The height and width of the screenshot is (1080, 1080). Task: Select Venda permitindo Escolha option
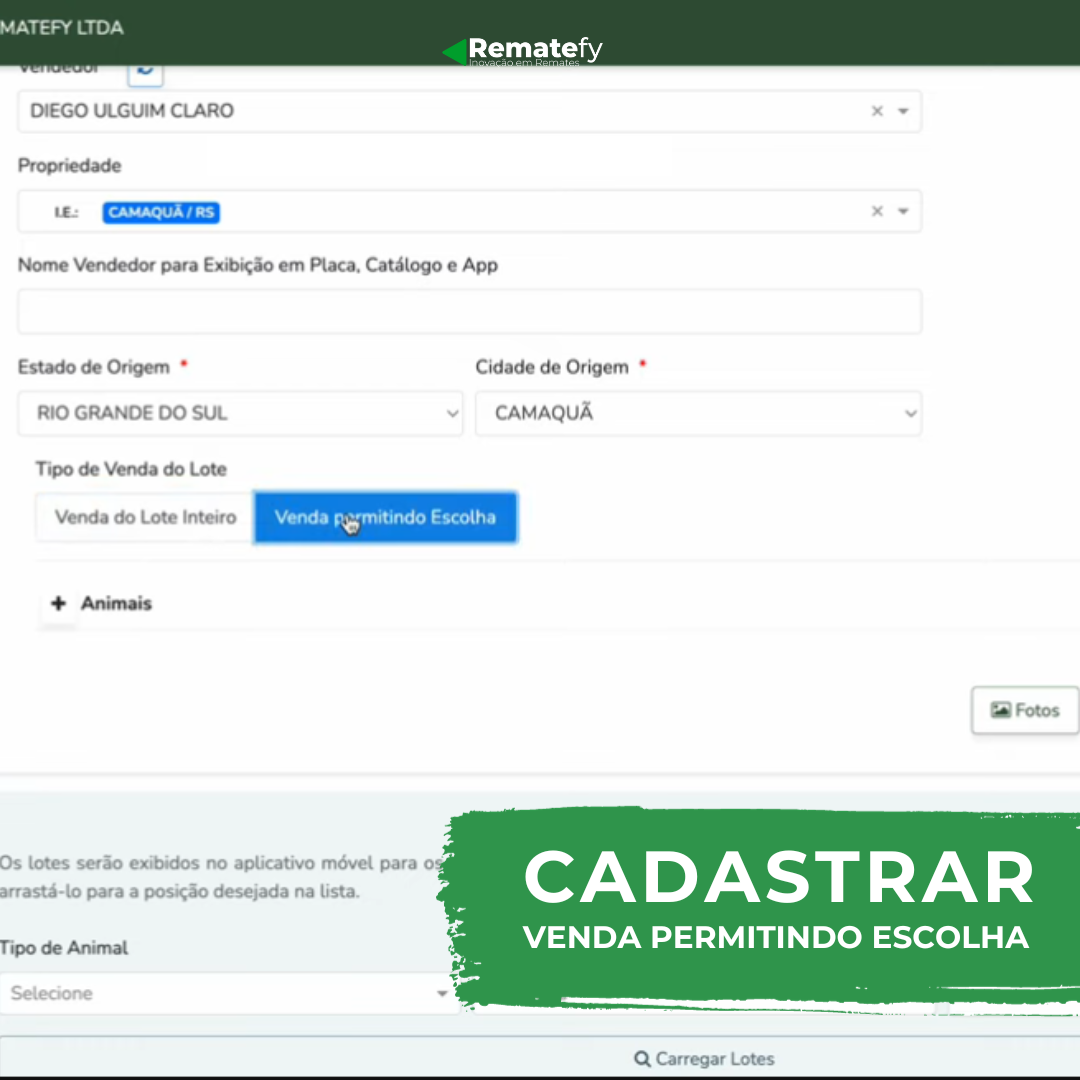tap(385, 517)
